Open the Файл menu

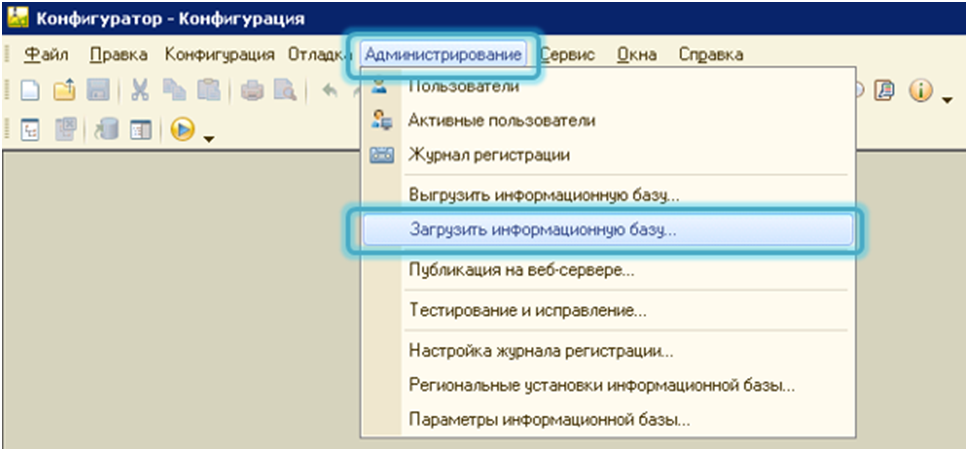[x=46, y=55]
